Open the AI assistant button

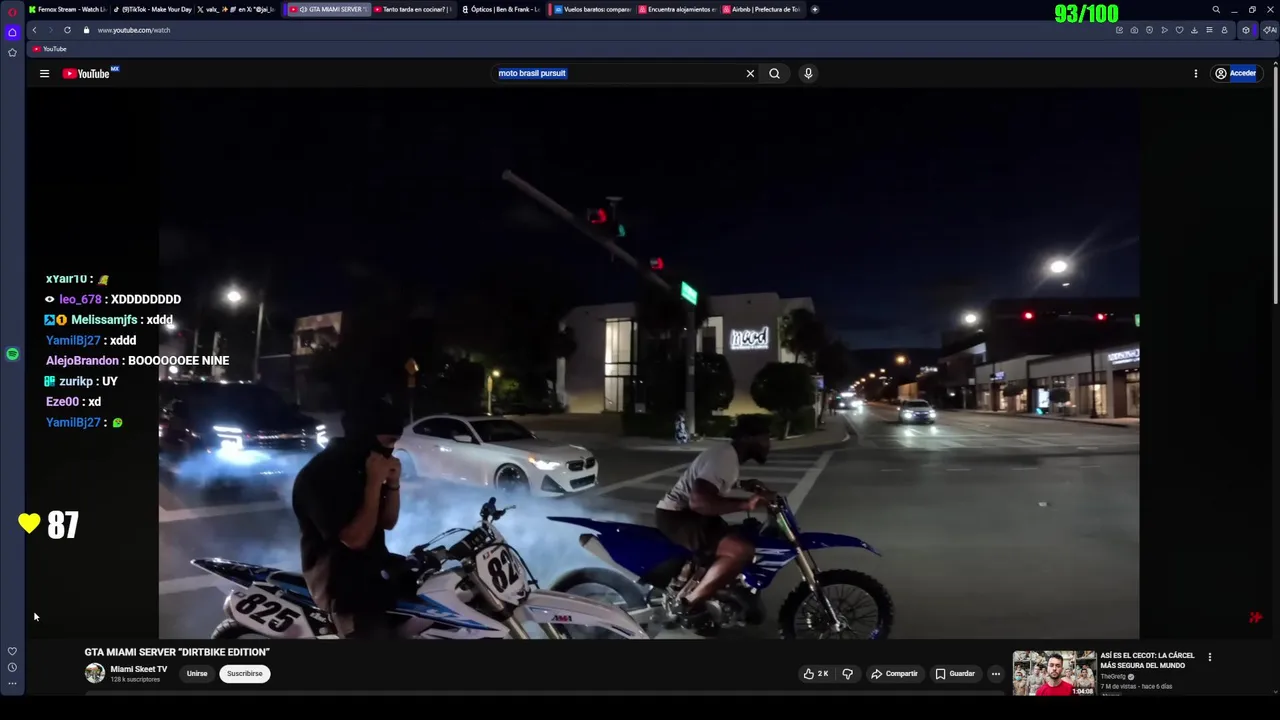(1269, 30)
